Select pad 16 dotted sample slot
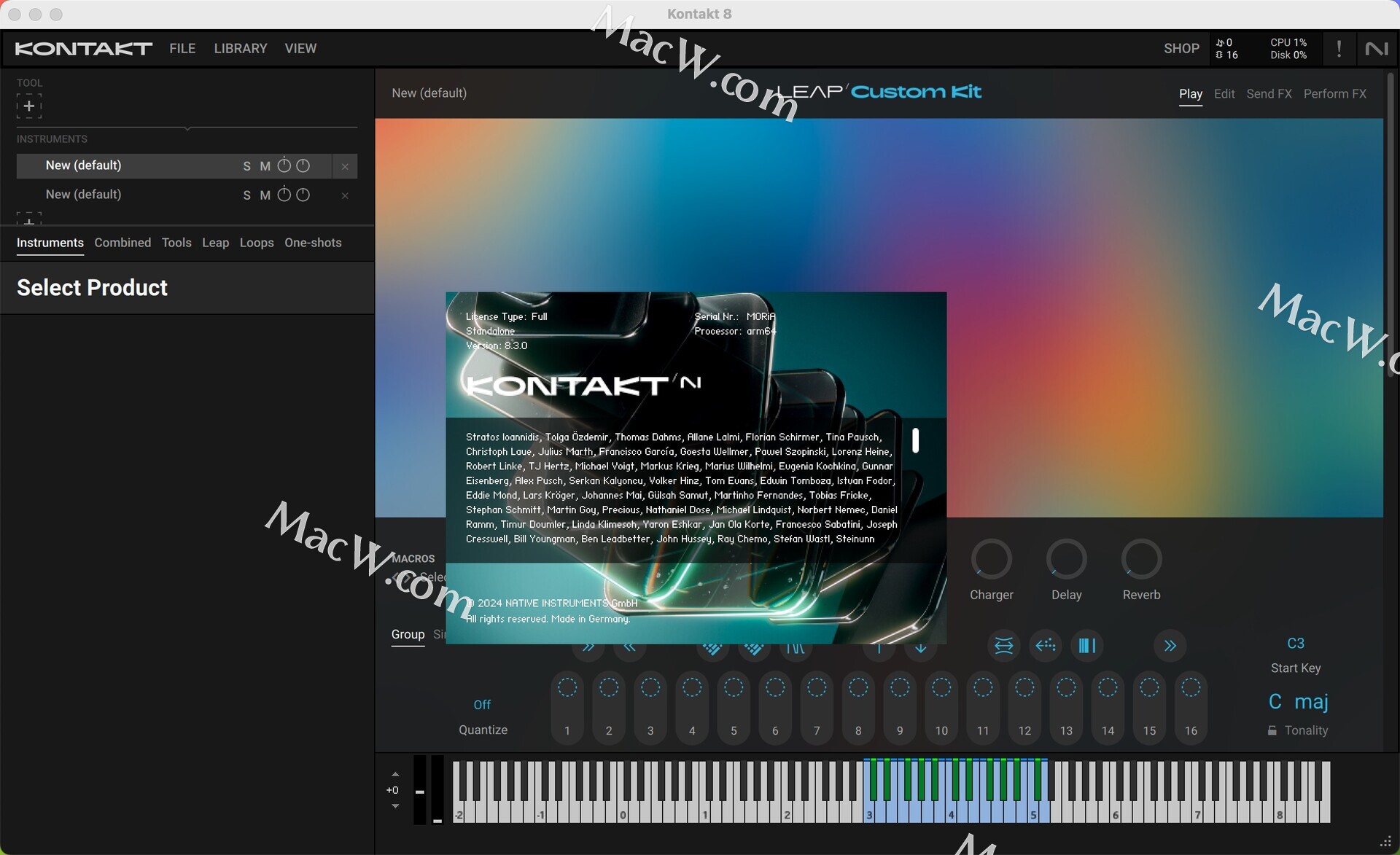The height and width of the screenshot is (855, 1400). coord(1191,687)
